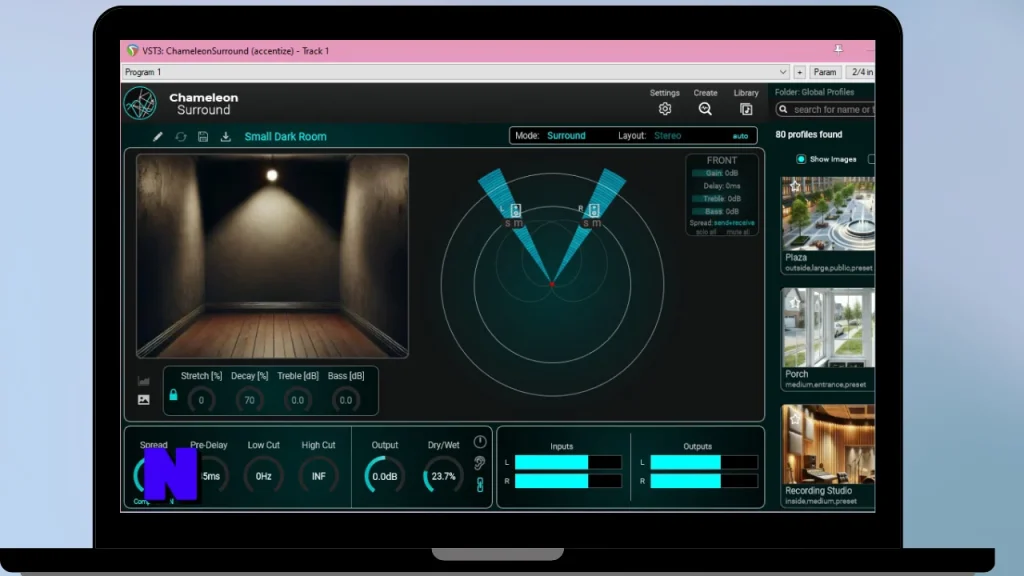Click the reload profile icon

click(181, 136)
